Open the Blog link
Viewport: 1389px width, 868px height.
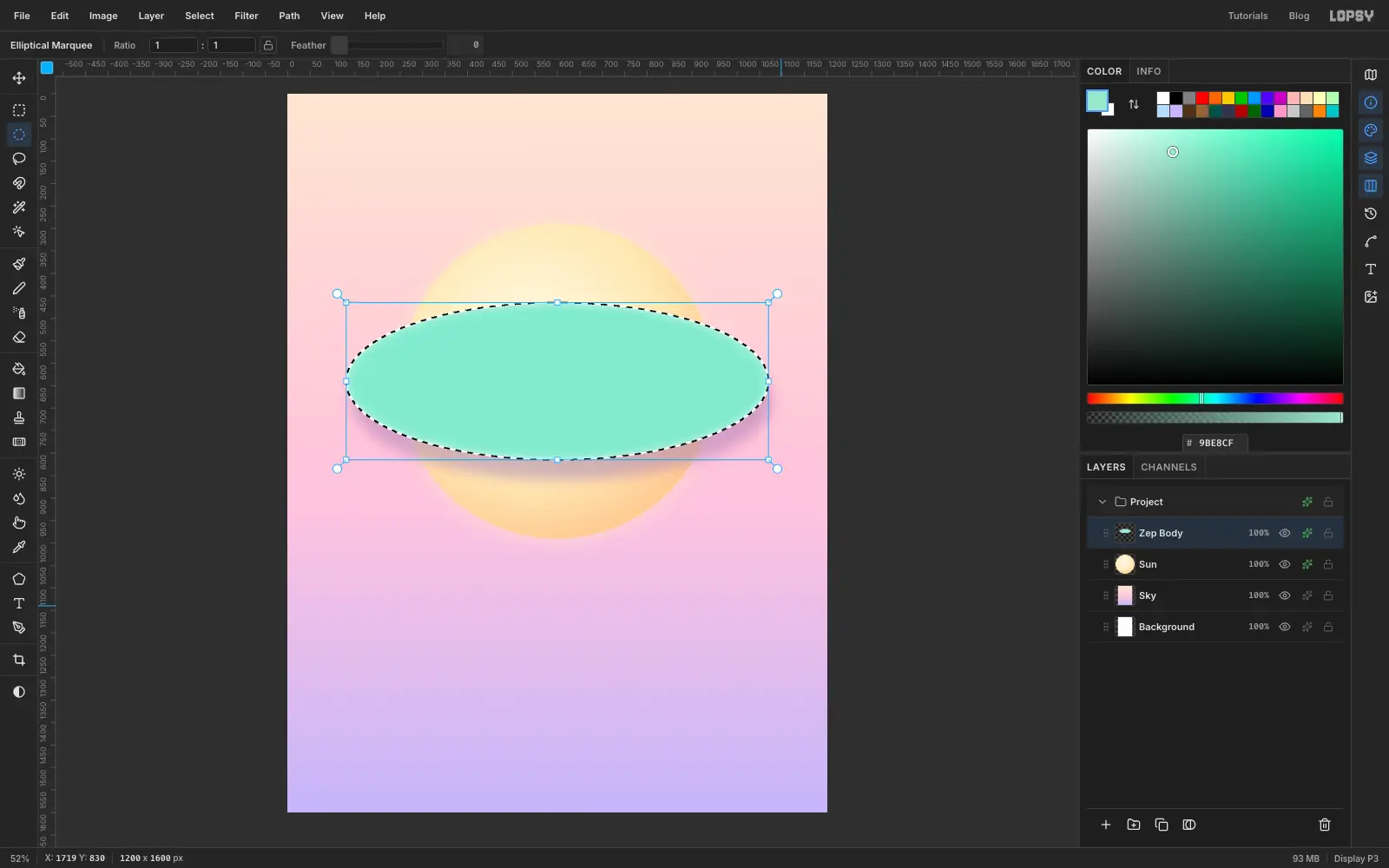click(x=1299, y=16)
